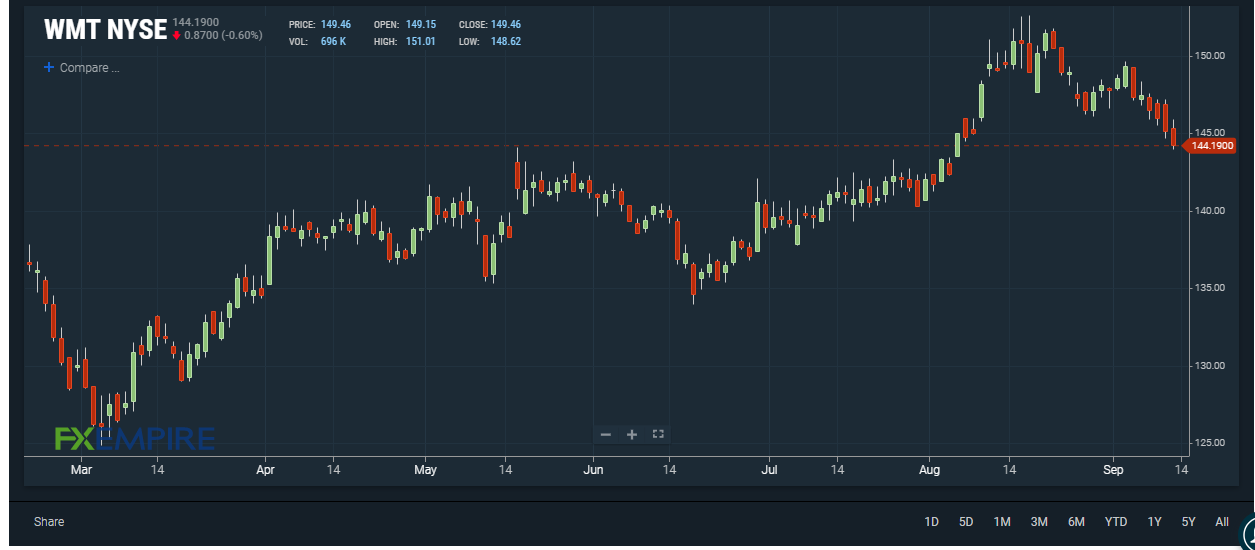Click the plus icon beside Compare
Viewport: 1255px width, 550px height.
(48, 68)
